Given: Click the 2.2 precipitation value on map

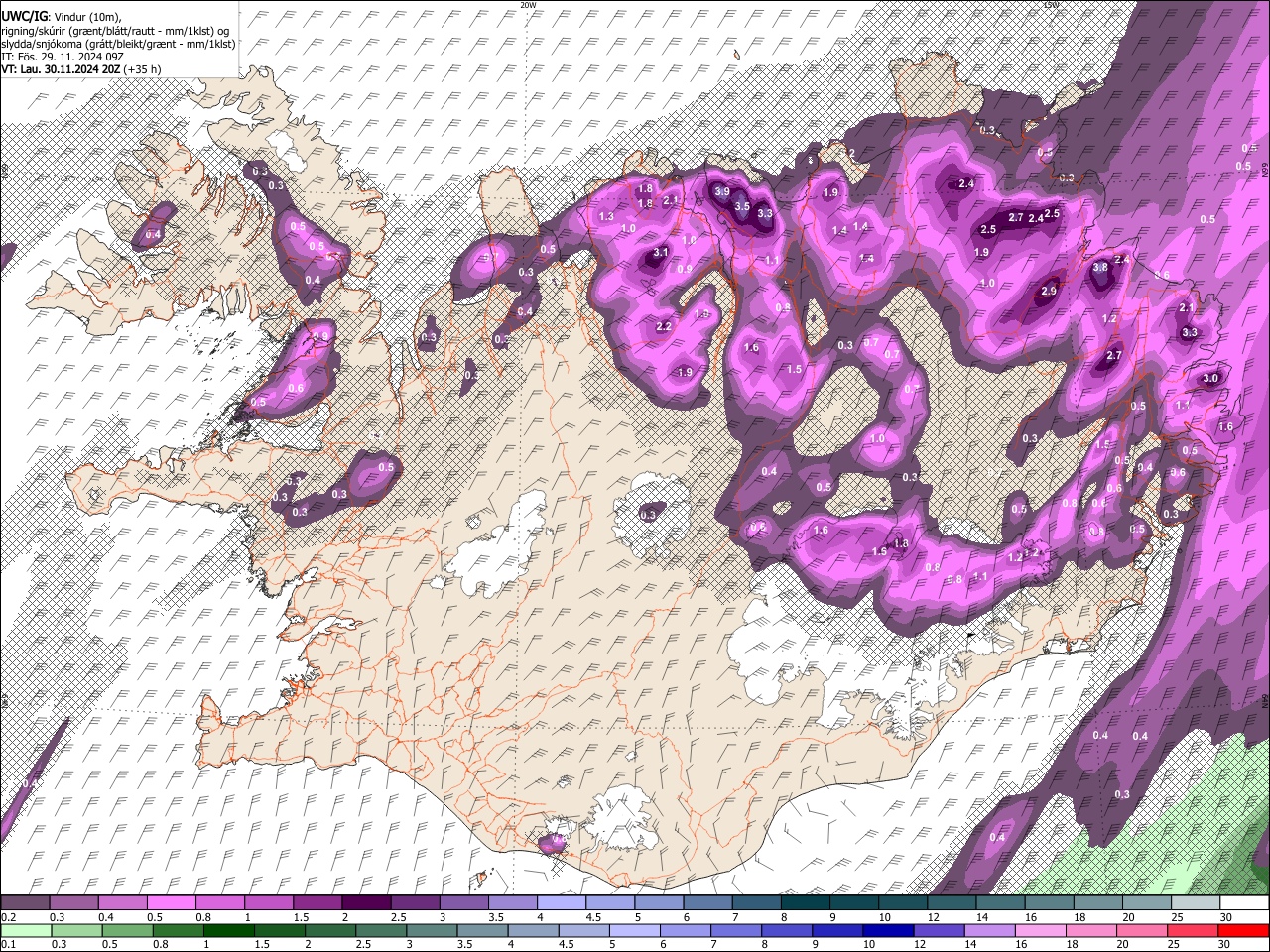Looking at the screenshot, I should click(664, 327).
